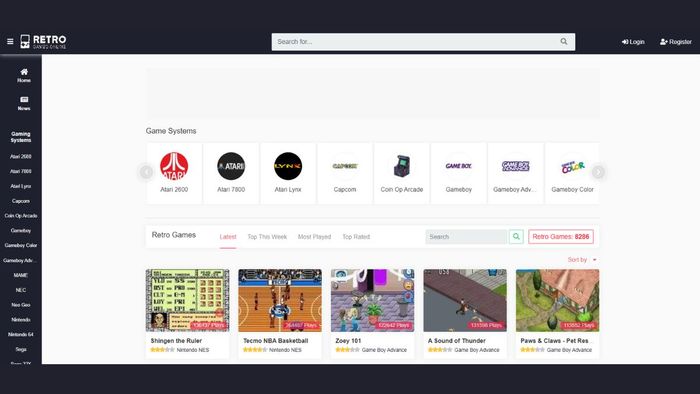Click Nintendo NES label under Shingen the Ruler
Screen dimensions: 700x394
[192, 350]
